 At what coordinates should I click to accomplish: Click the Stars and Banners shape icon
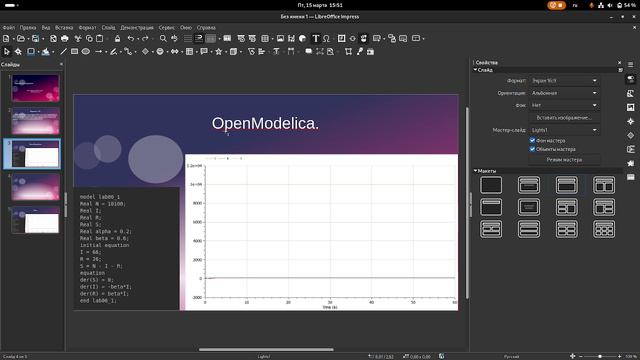pyautogui.click(x=219, y=51)
